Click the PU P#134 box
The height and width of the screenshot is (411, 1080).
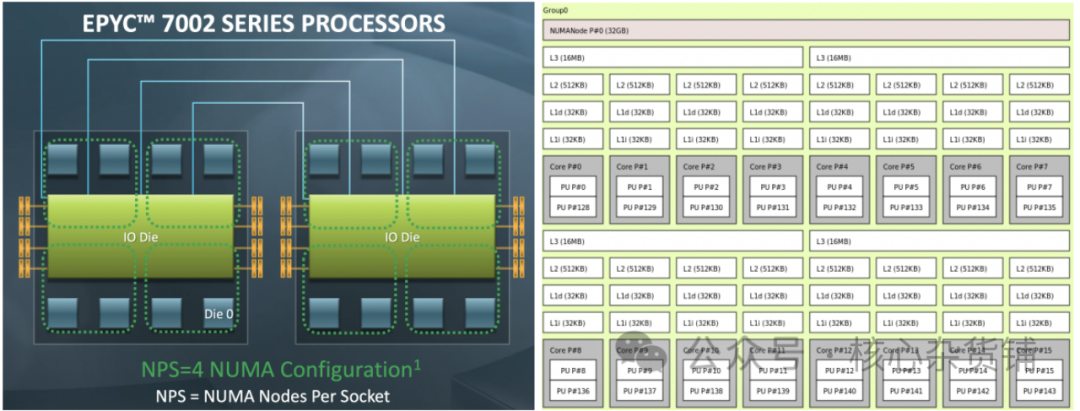[973, 207]
